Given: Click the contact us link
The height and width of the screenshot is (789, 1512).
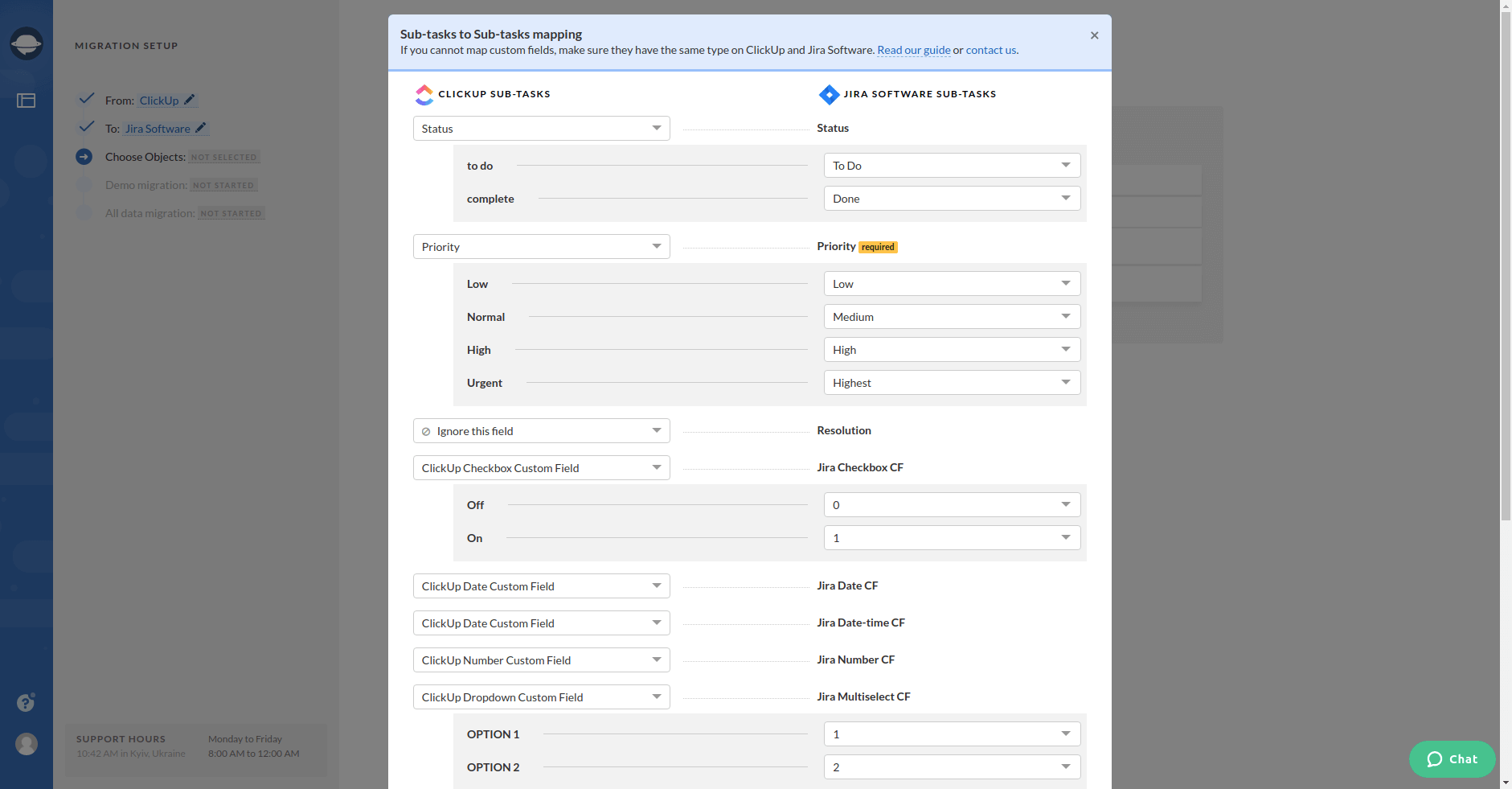Looking at the screenshot, I should point(990,49).
